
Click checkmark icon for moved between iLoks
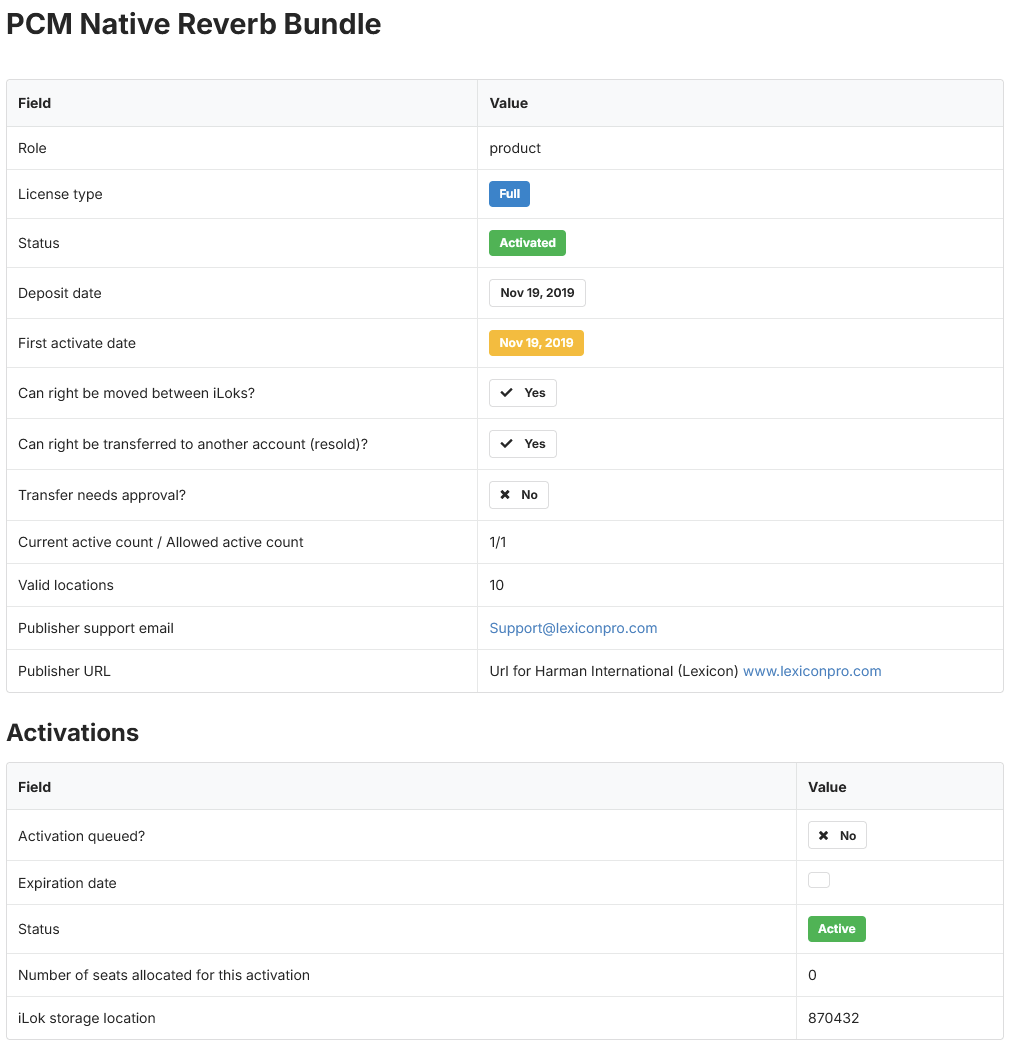507,393
